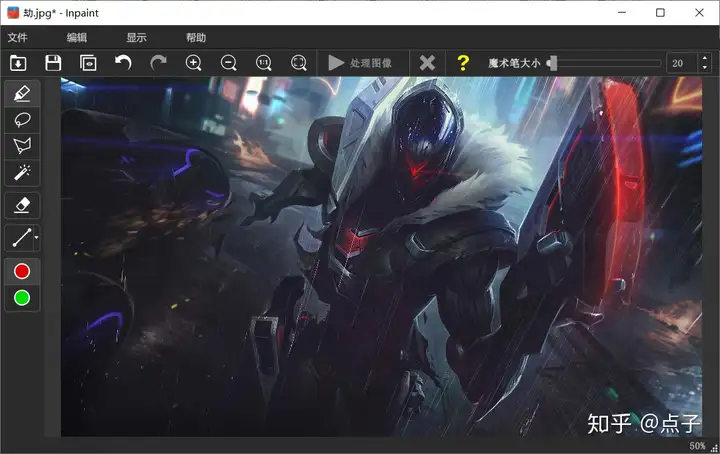
Task: Zoom out with the minus magnifier
Action: coord(228,62)
